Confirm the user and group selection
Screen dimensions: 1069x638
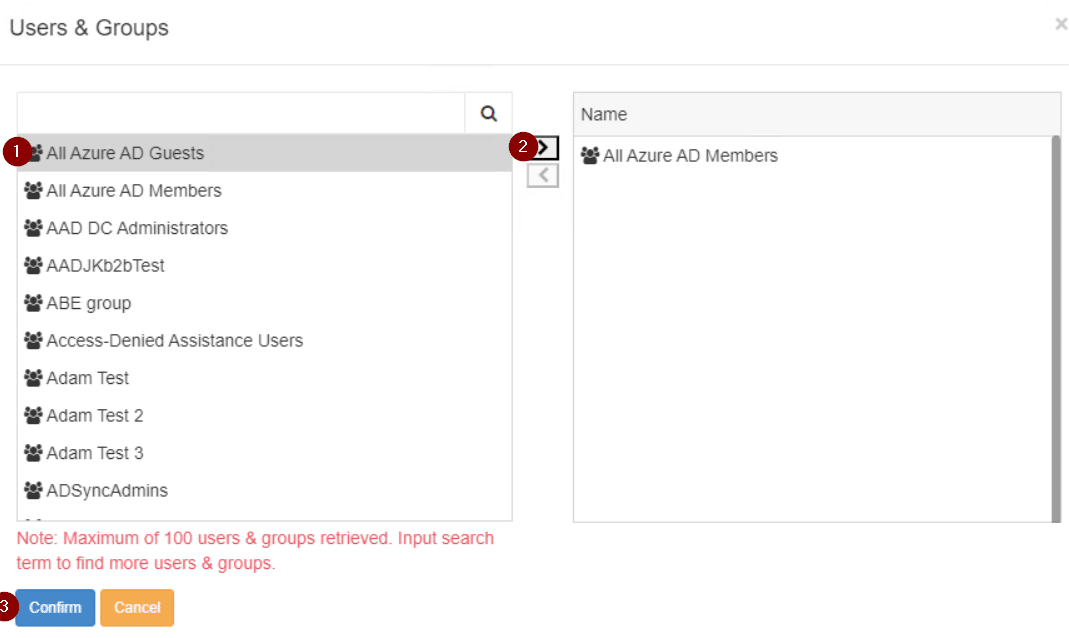pyautogui.click(x=55, y=607)
